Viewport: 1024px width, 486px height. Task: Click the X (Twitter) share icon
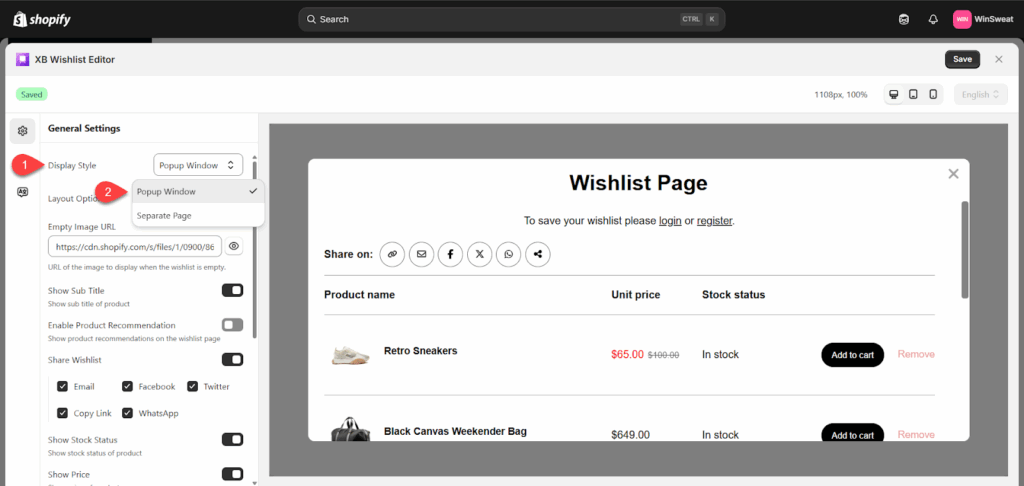tap(480, 254)
